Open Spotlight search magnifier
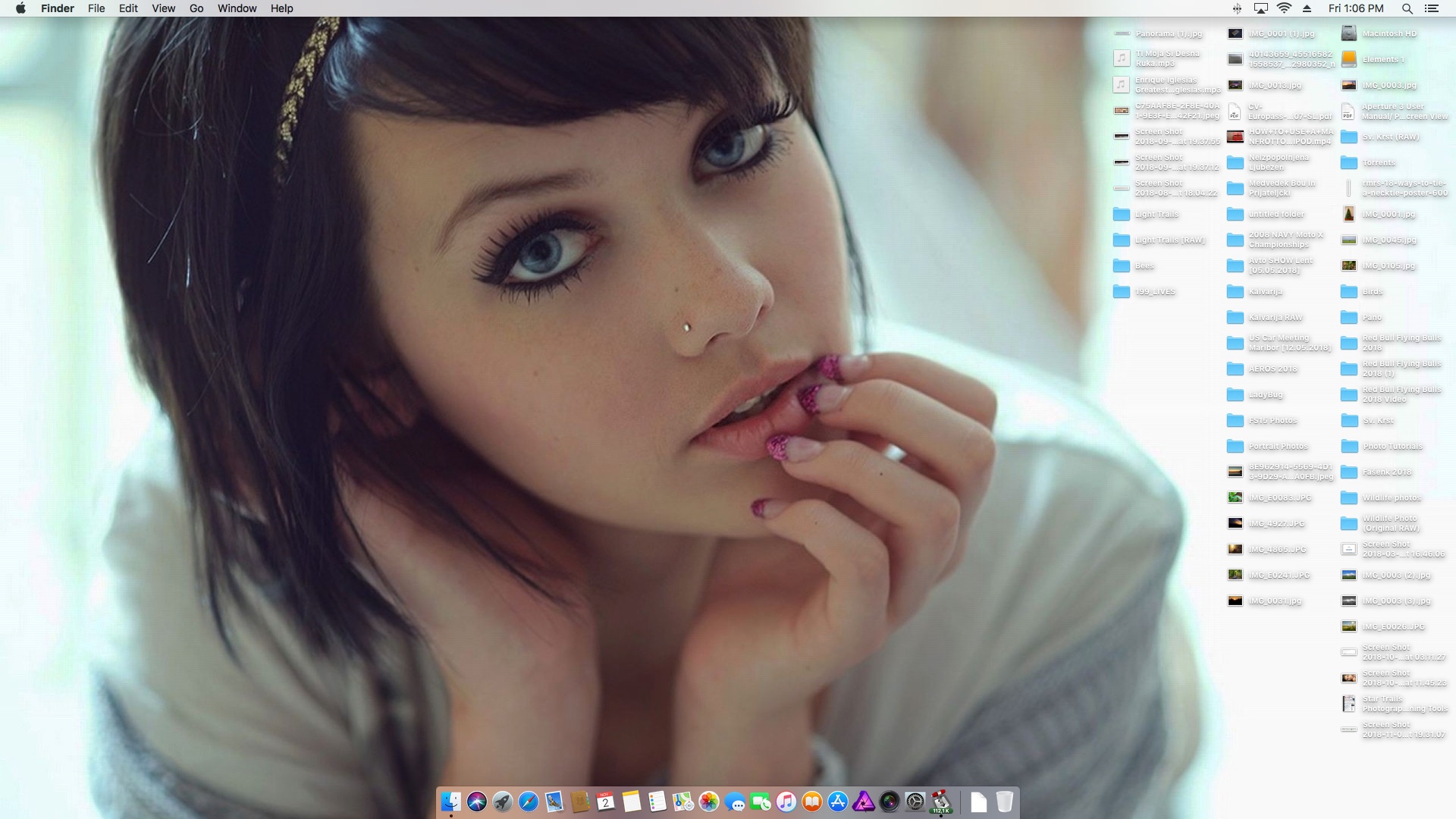 [x=1407, y=8]
